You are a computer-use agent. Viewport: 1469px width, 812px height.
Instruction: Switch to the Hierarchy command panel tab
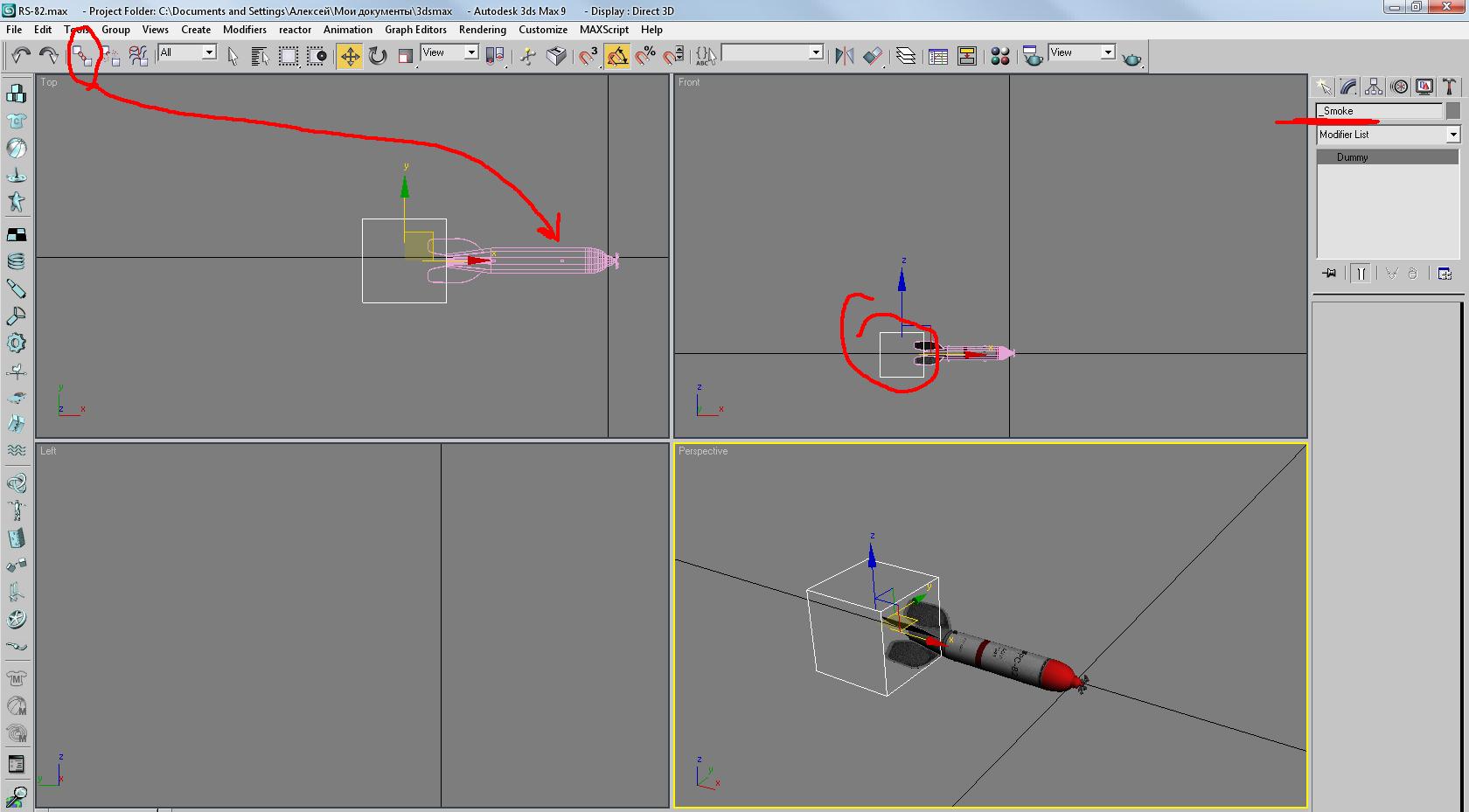click(1374, 87)
